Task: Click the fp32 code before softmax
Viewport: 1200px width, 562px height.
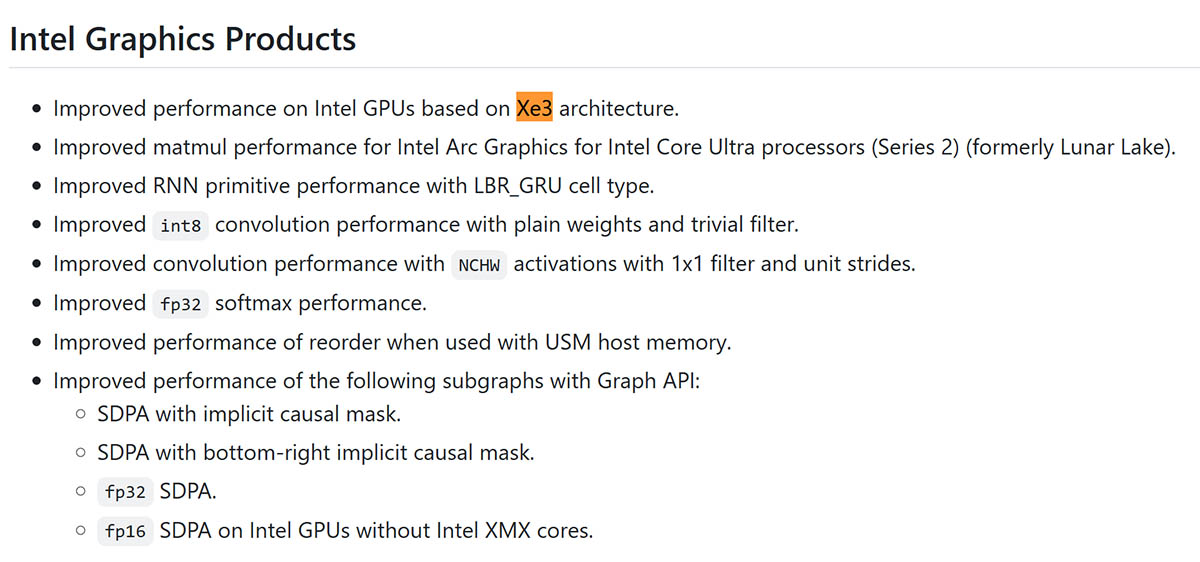Action: [x=180, y=304]
